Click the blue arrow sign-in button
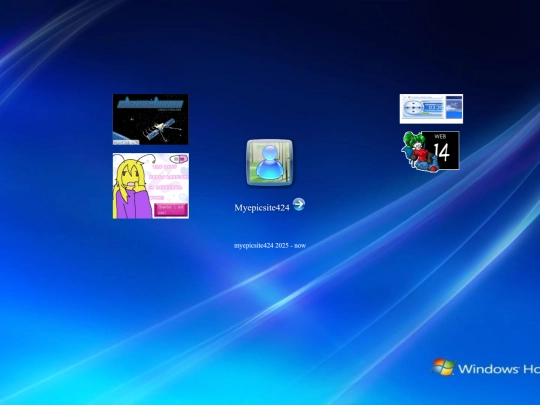This screenshot has width=540, height=405. pos(299,204)
